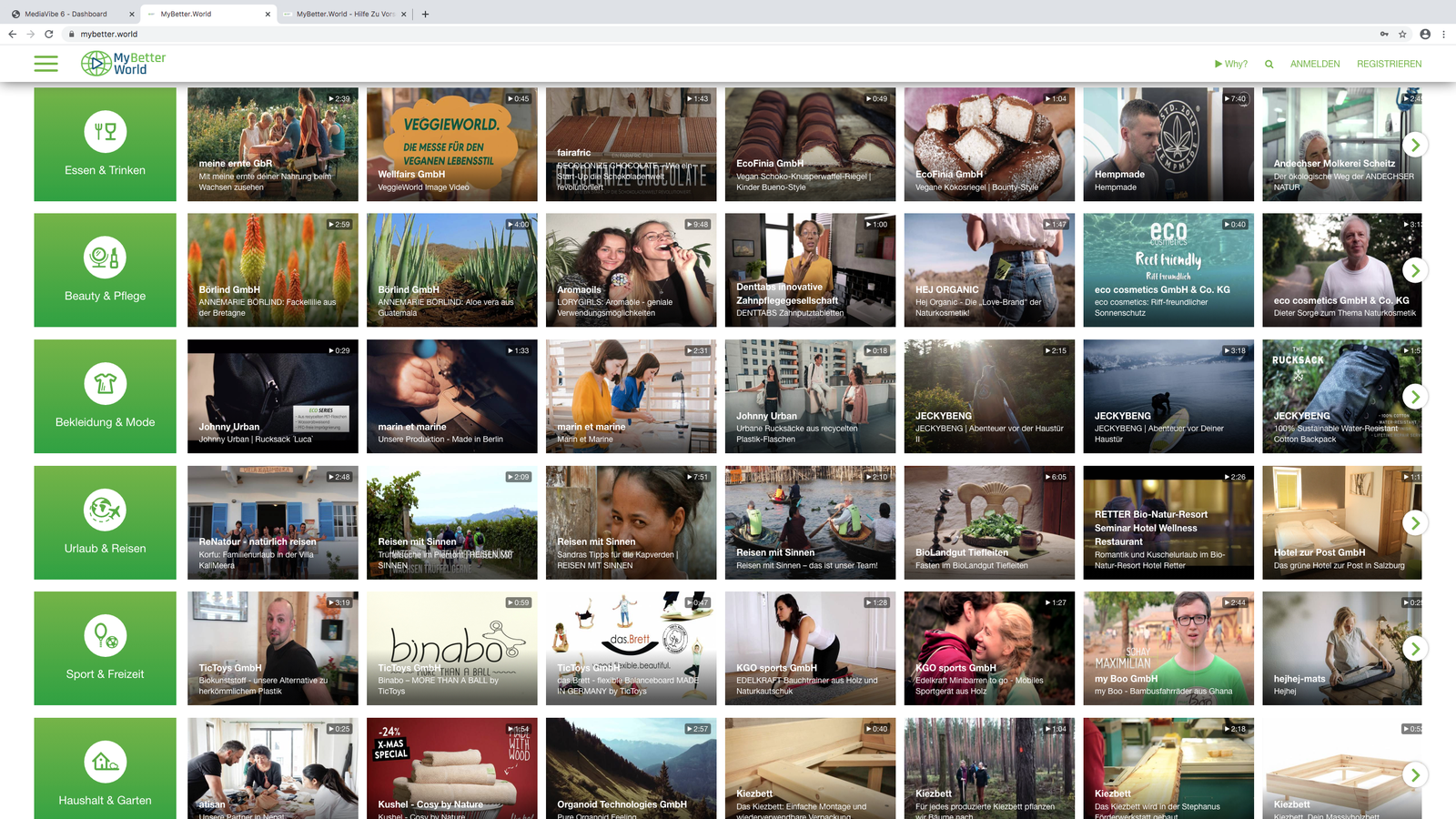1456x819 pixels.
Task: Click the search magnifier icon
Action: click(x=1269, y=64)
